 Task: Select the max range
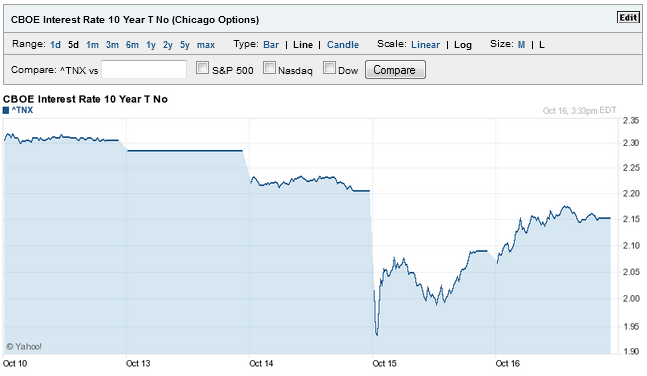pyautogui.click(x=205, y=45)
